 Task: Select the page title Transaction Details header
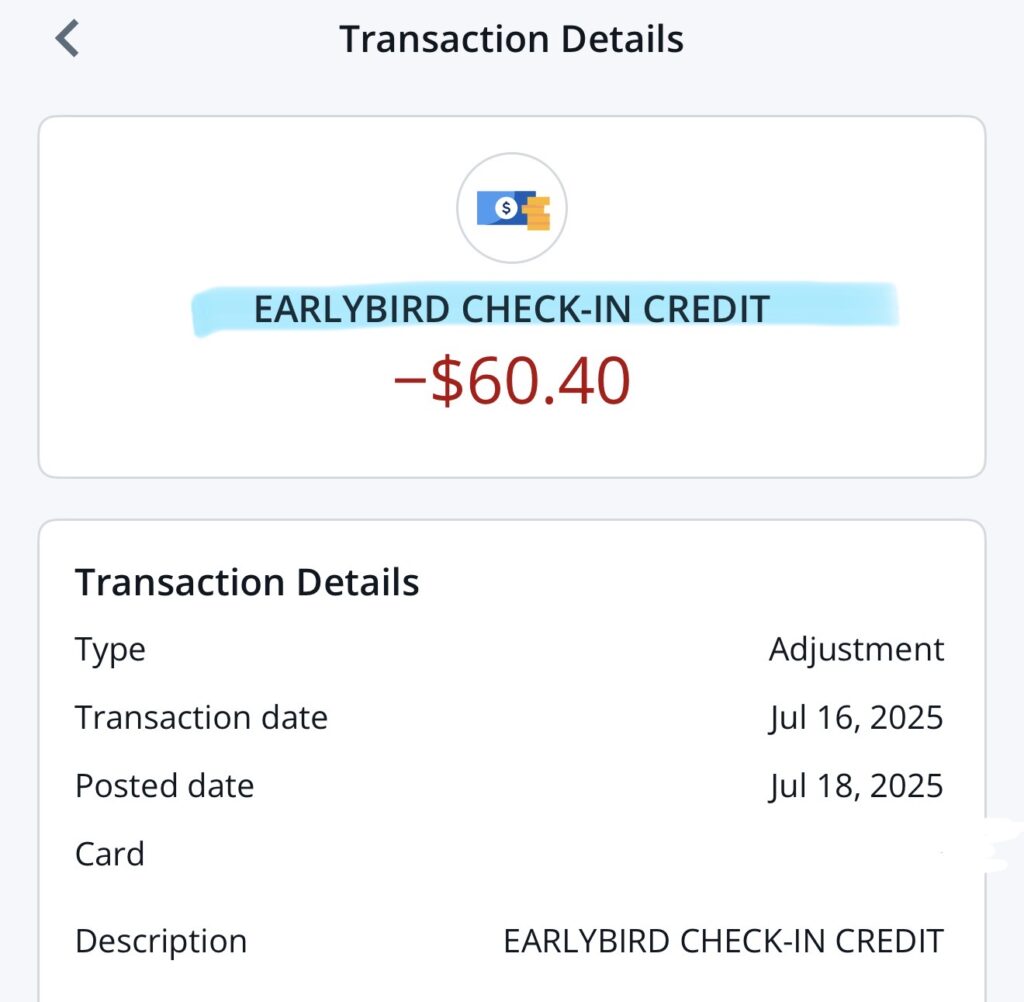click(511, 40)
